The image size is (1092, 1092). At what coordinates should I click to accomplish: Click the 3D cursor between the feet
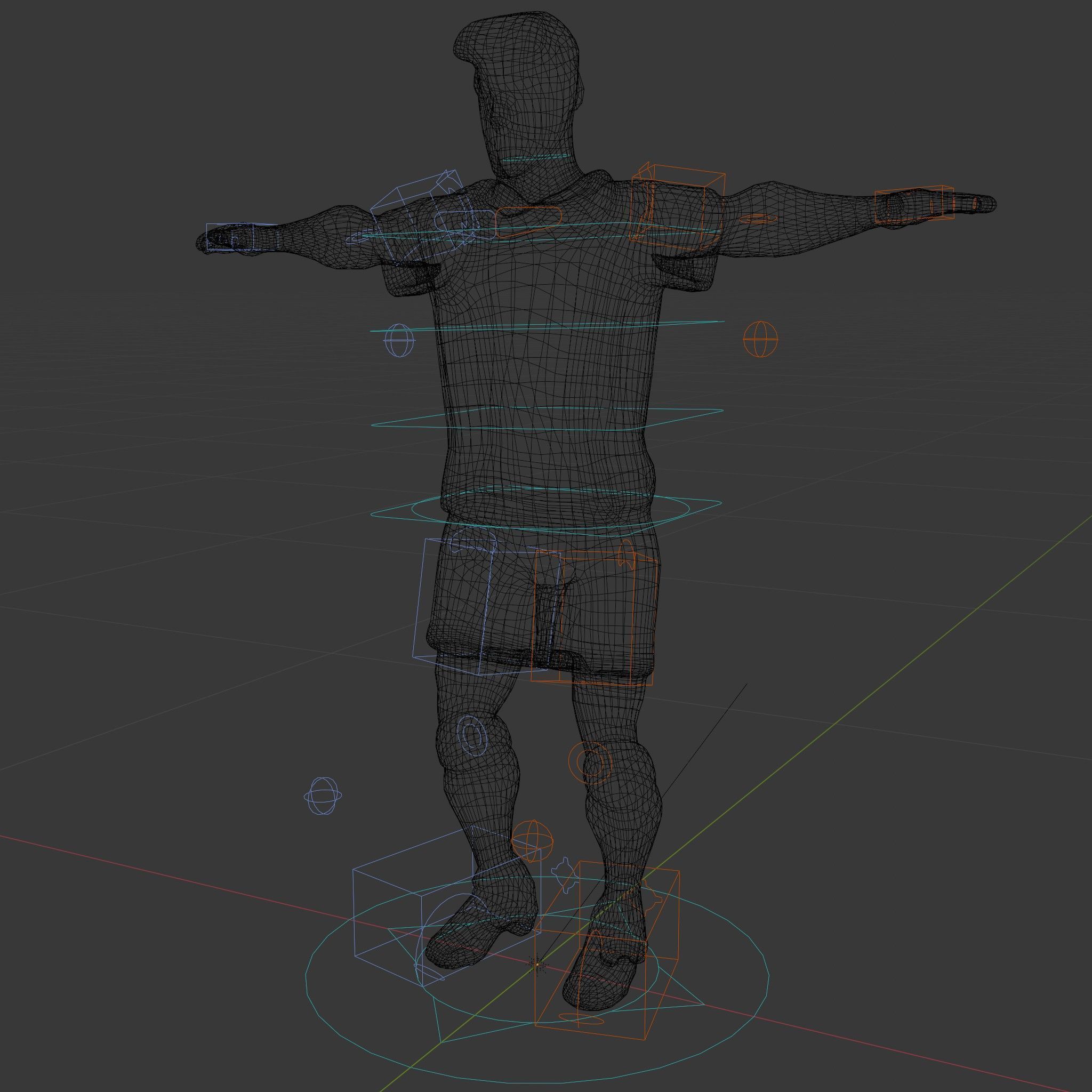[537, 964]
